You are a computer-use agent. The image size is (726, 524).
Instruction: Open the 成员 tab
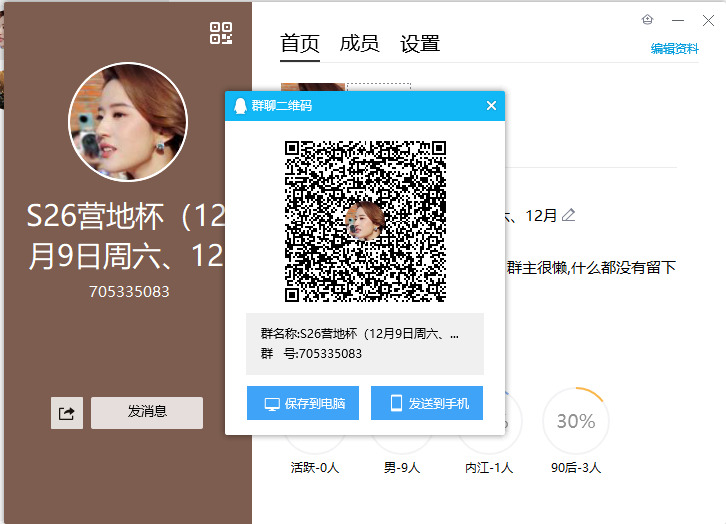359,44
